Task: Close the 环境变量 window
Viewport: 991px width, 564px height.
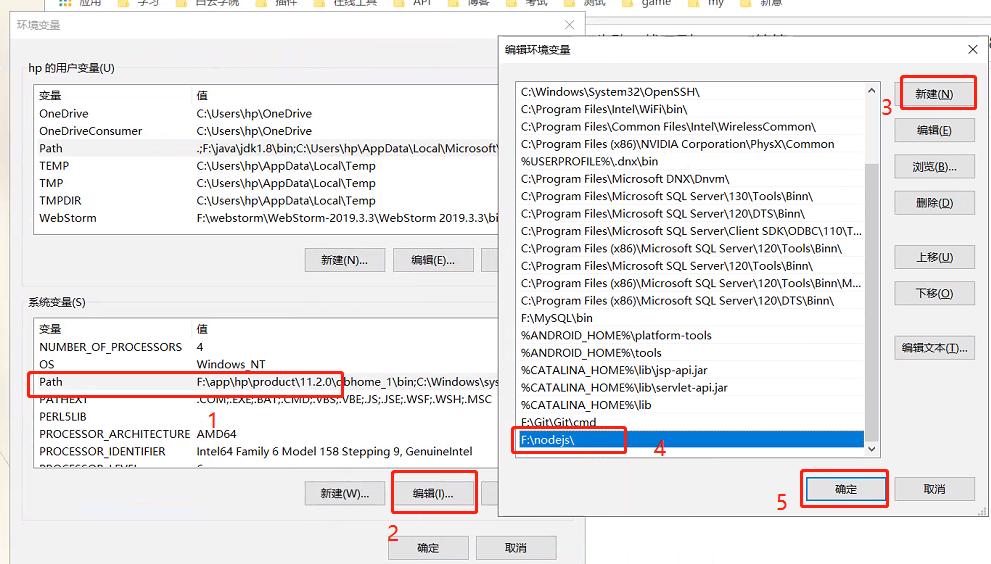Action: 569,25
